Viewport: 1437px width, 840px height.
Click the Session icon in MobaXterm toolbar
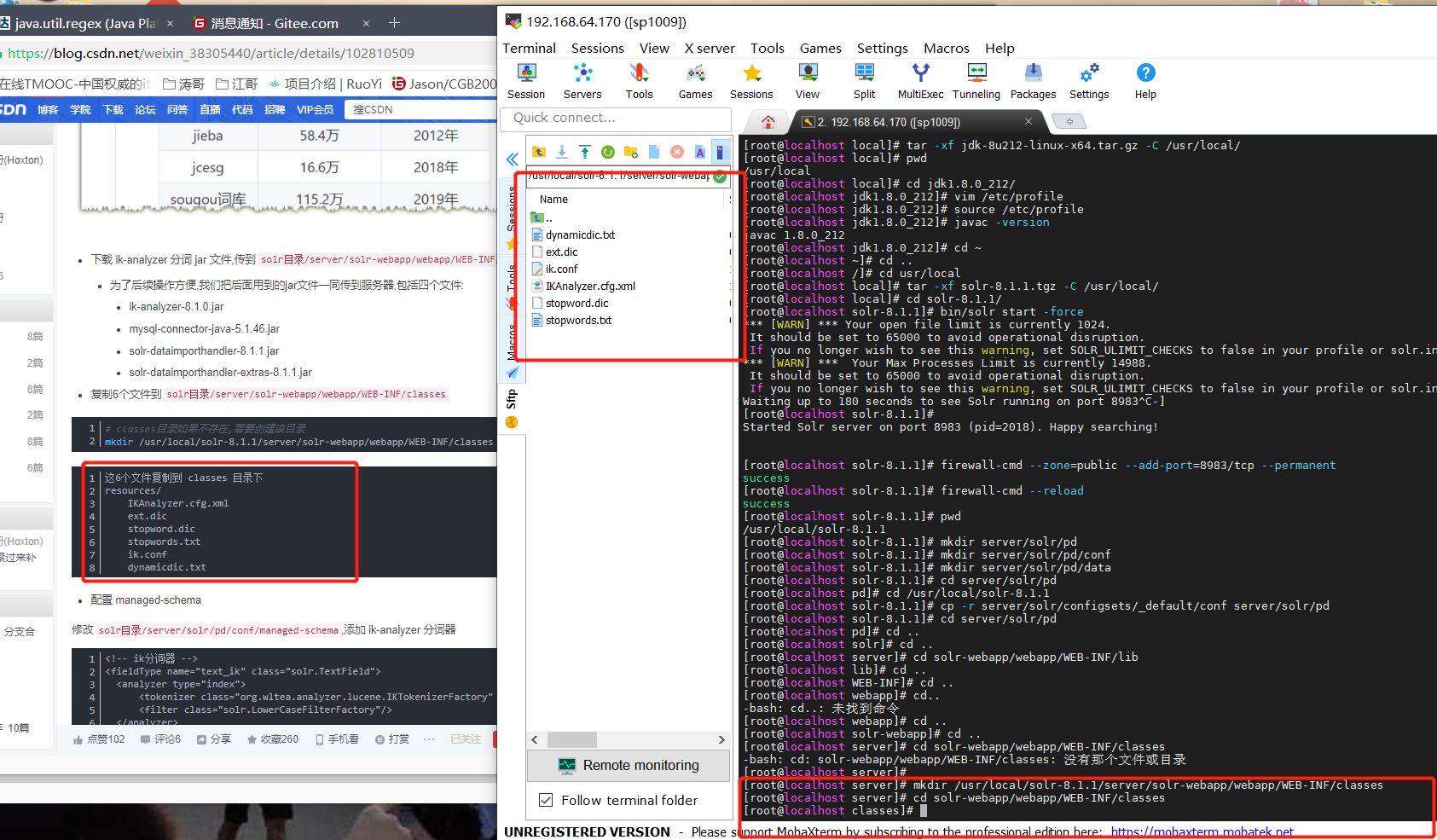click(x=526, y=82)
